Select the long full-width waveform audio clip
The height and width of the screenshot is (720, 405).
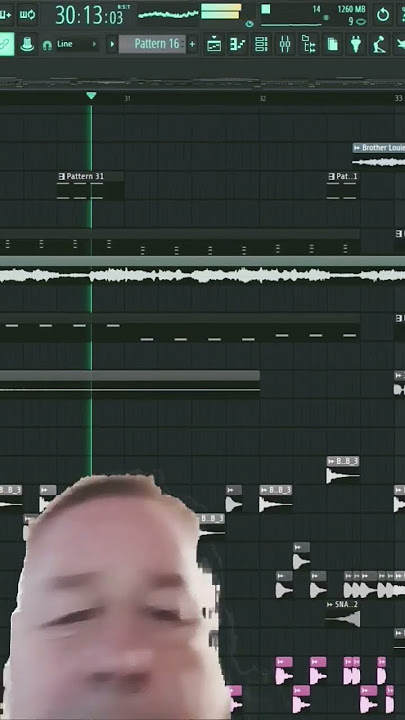pos(202,271)
